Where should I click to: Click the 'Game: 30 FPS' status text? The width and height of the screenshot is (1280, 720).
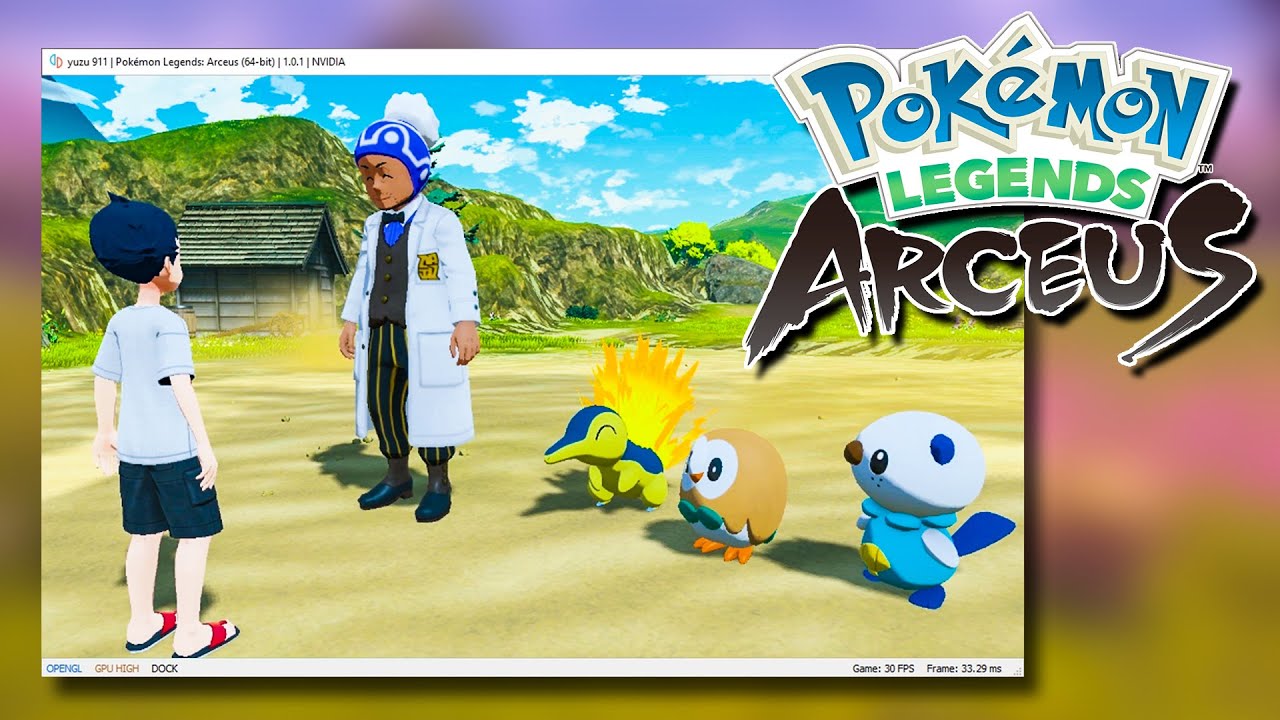point(882,668)
